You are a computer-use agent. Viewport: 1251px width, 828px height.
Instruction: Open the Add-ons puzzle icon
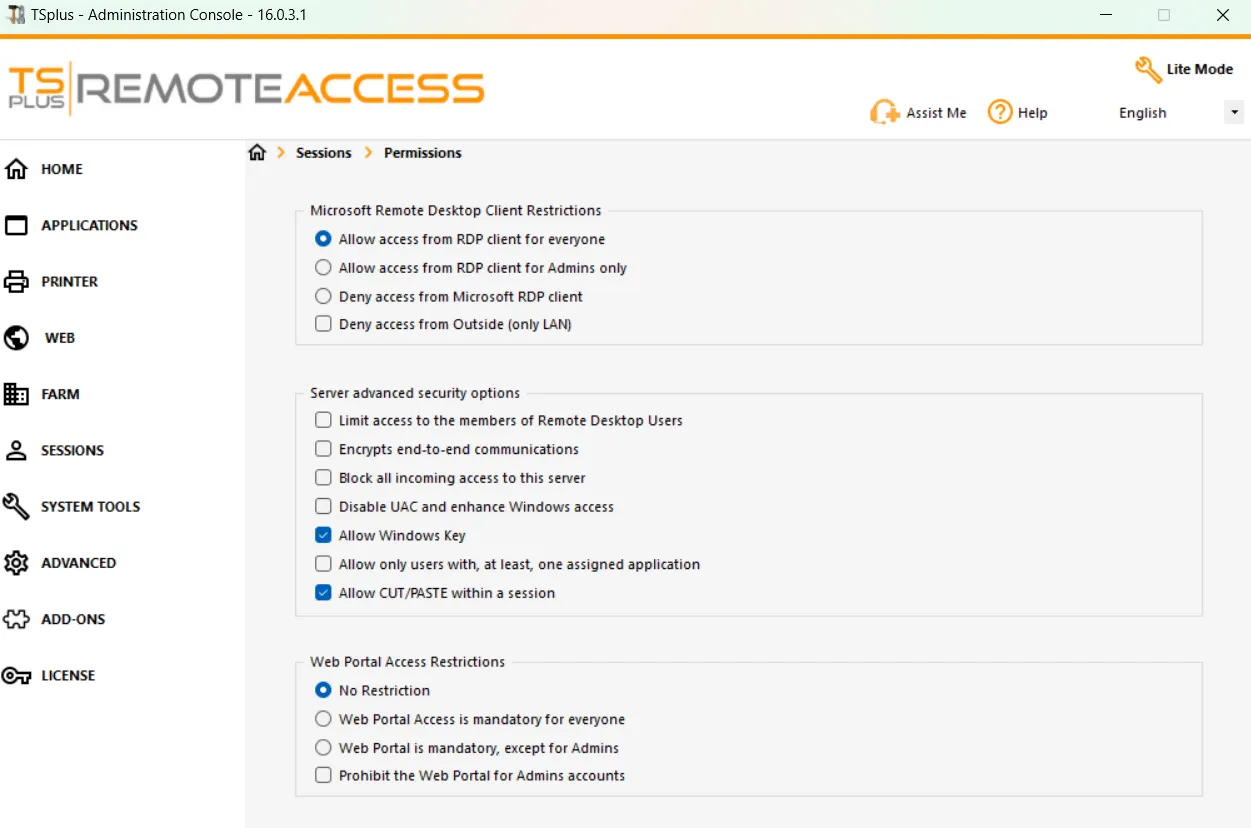[16, 619]
